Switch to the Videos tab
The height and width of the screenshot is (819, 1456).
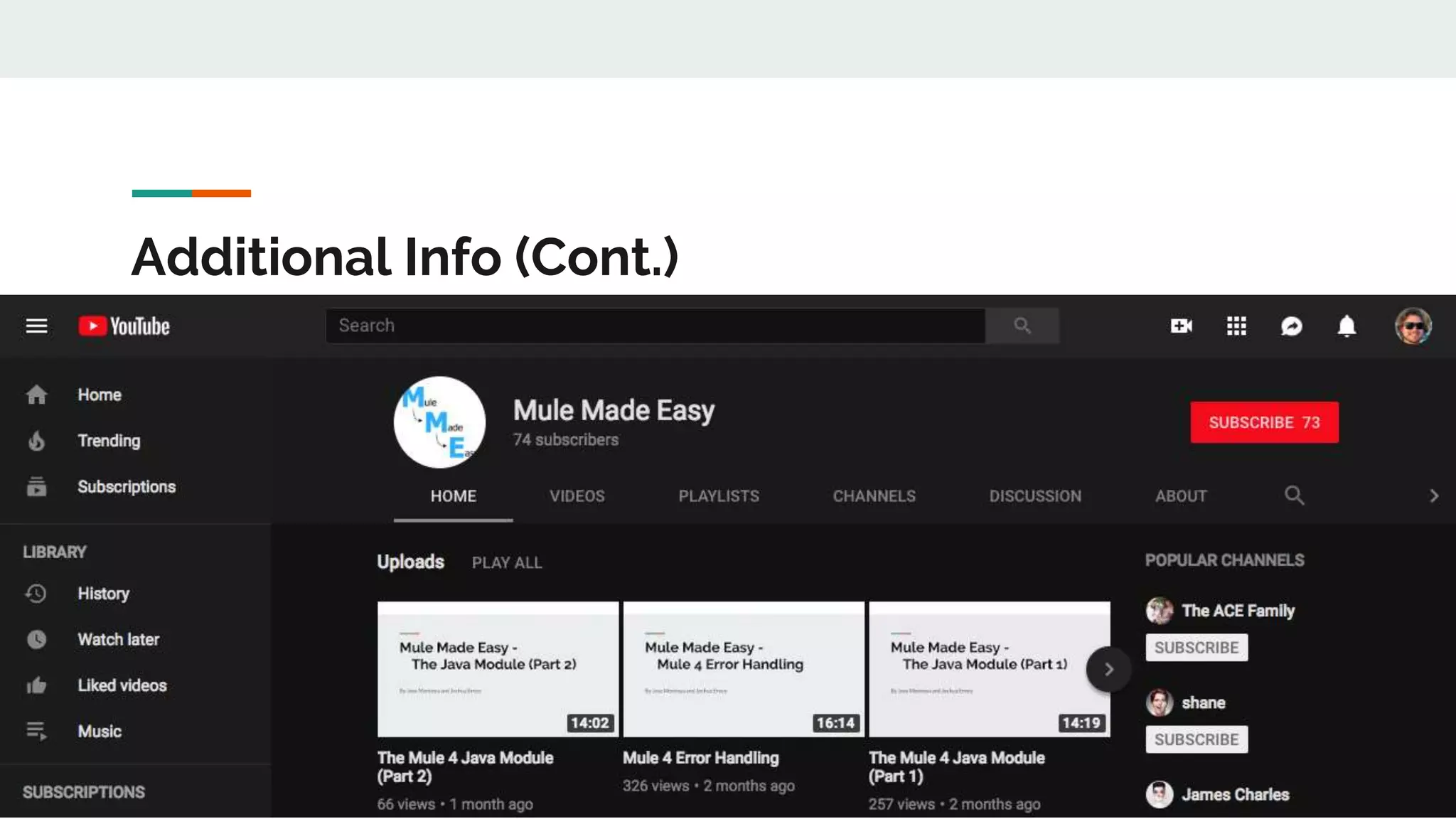[577, 496]
